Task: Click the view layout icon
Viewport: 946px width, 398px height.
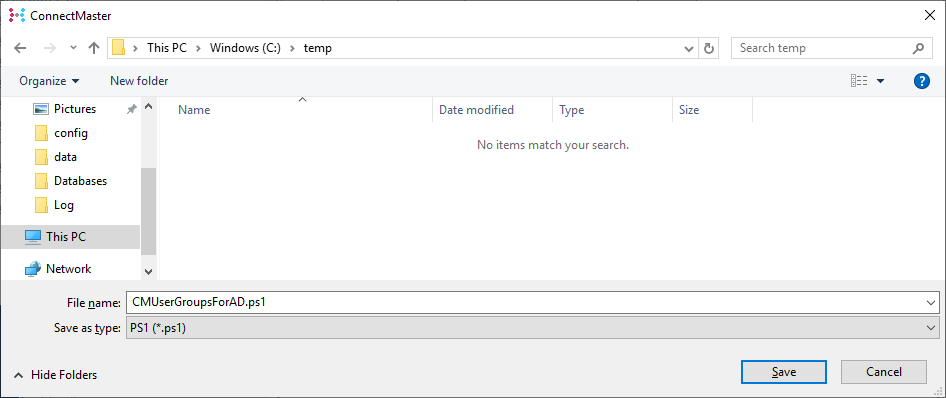Action: [859, 81]
